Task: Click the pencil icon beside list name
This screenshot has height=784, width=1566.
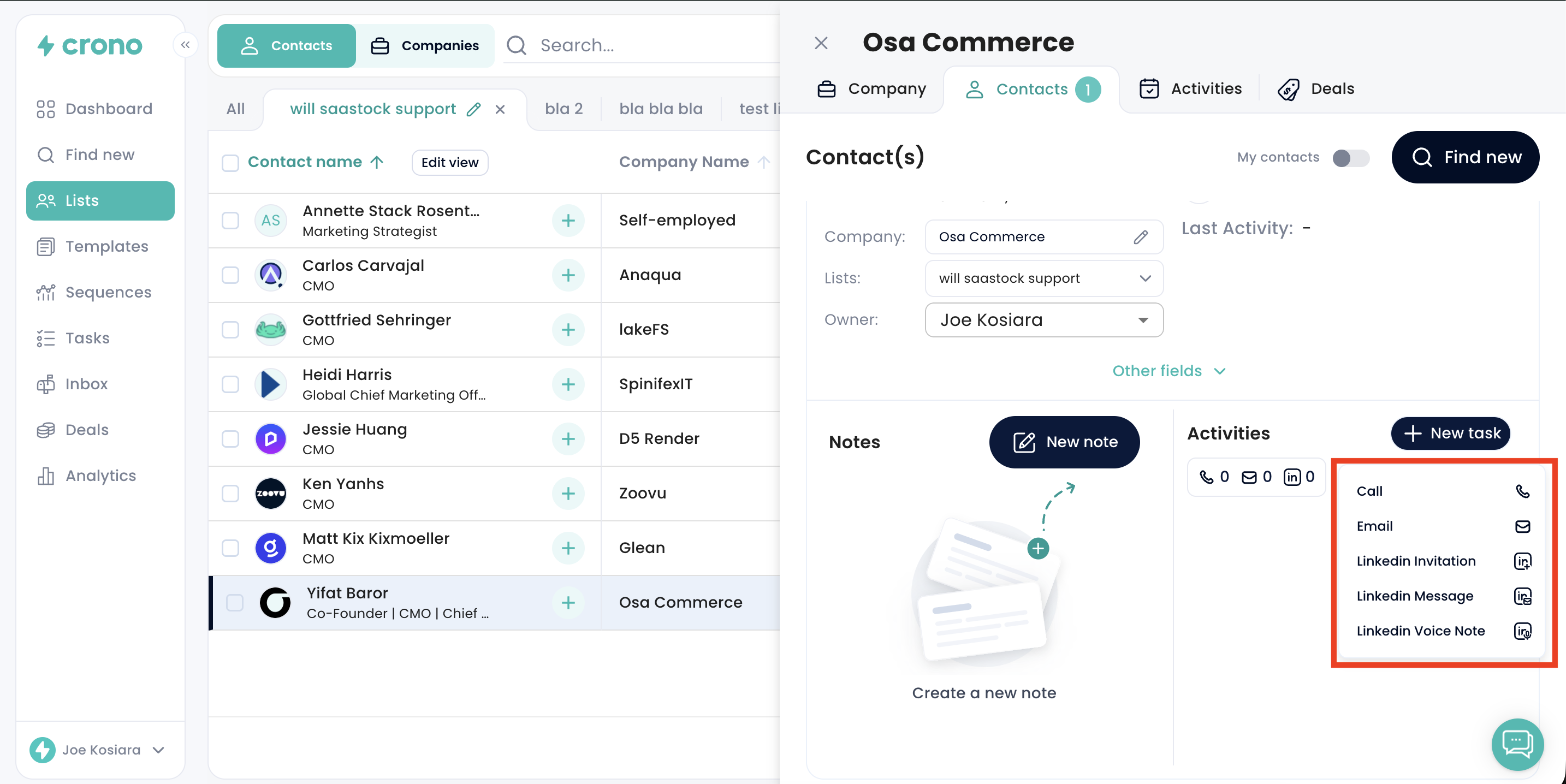Action: pyautogui.click(x=473, y=109)
